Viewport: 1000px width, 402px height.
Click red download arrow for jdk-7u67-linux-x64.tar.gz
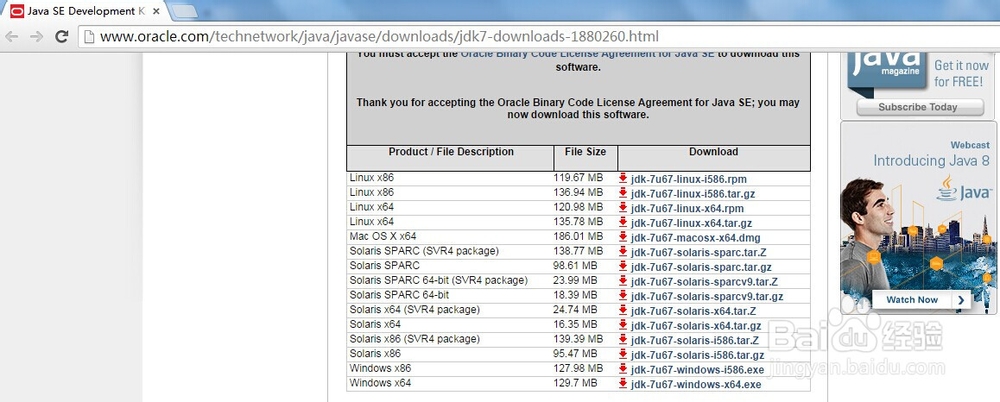coord(623,222)
